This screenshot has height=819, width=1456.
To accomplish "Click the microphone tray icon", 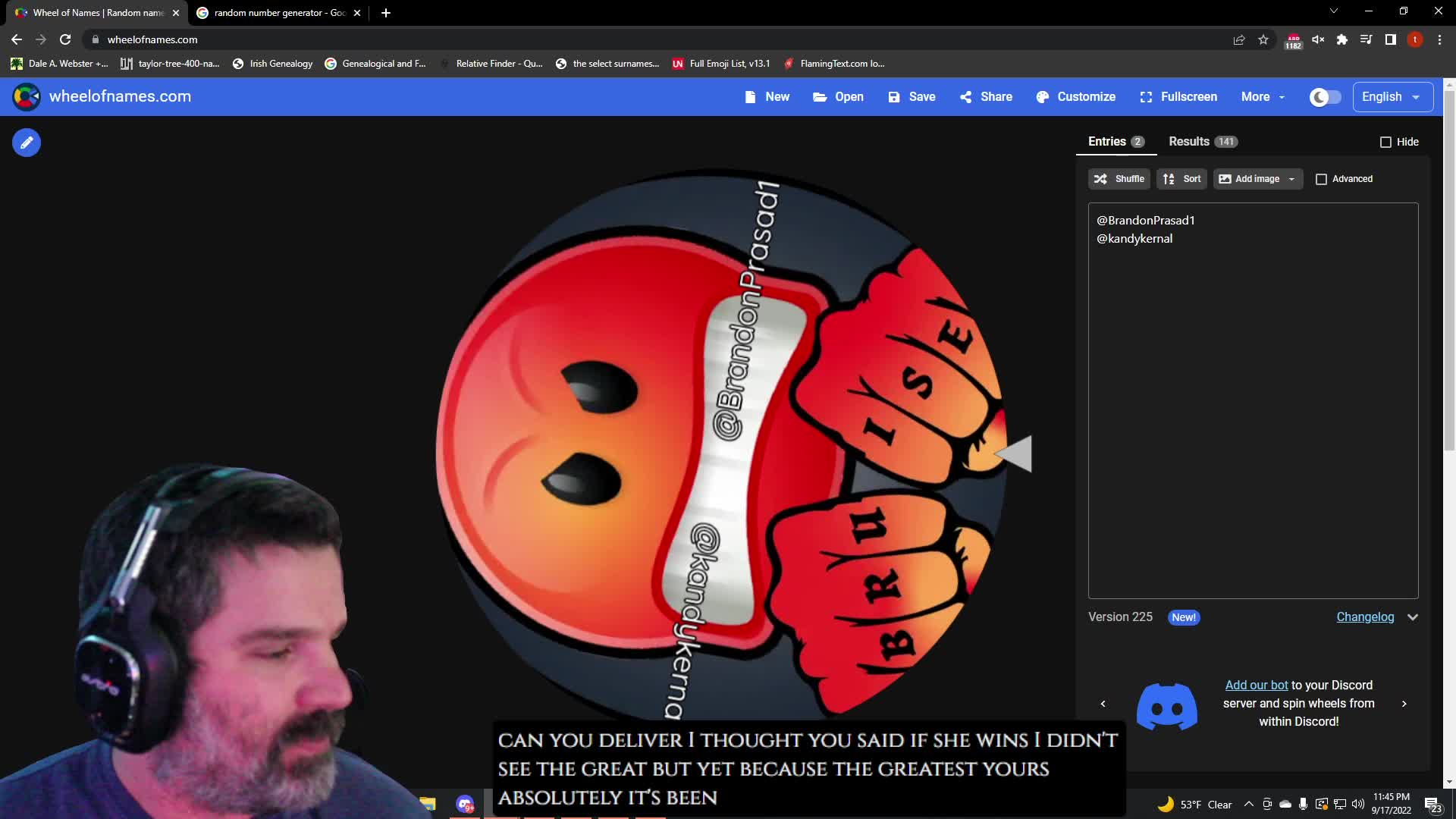I will (x=1303, y=805).
